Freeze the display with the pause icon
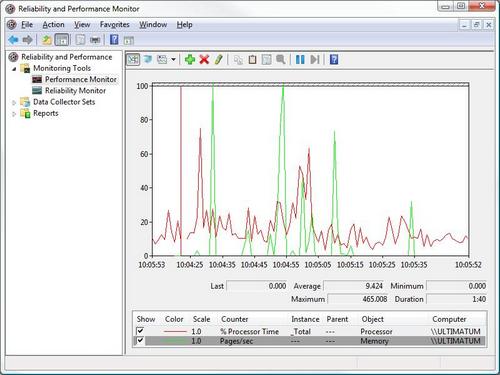Viewport: 500px width, 375px height. [300, 60]
